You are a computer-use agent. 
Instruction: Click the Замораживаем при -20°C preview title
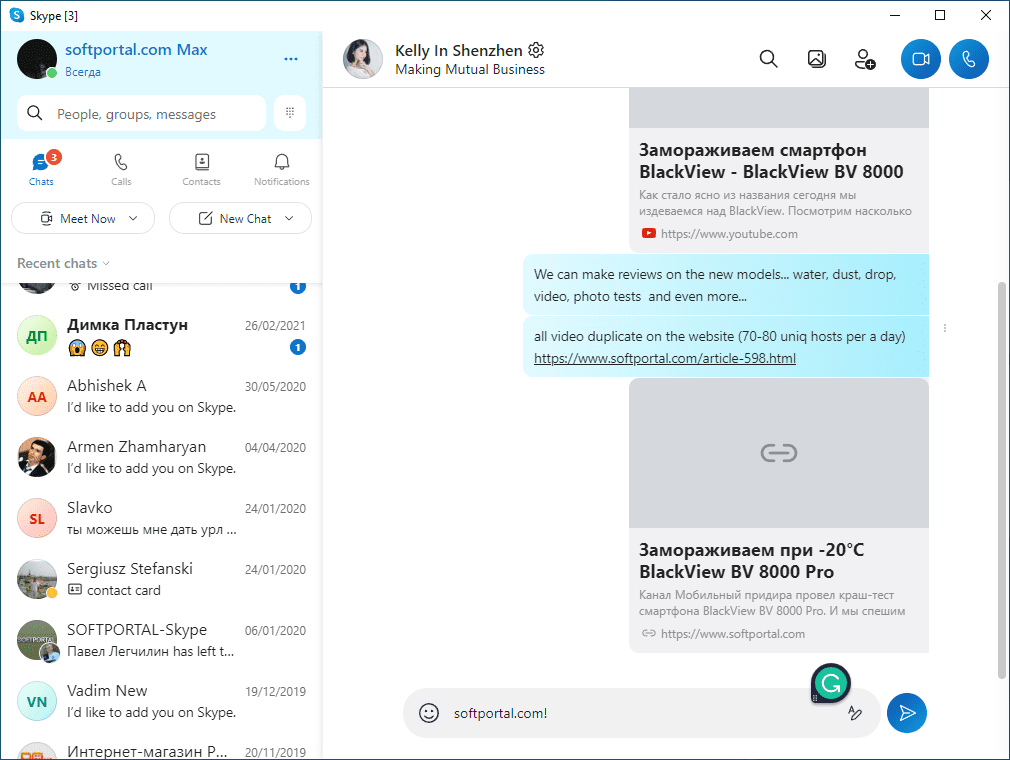coord(751,561)
